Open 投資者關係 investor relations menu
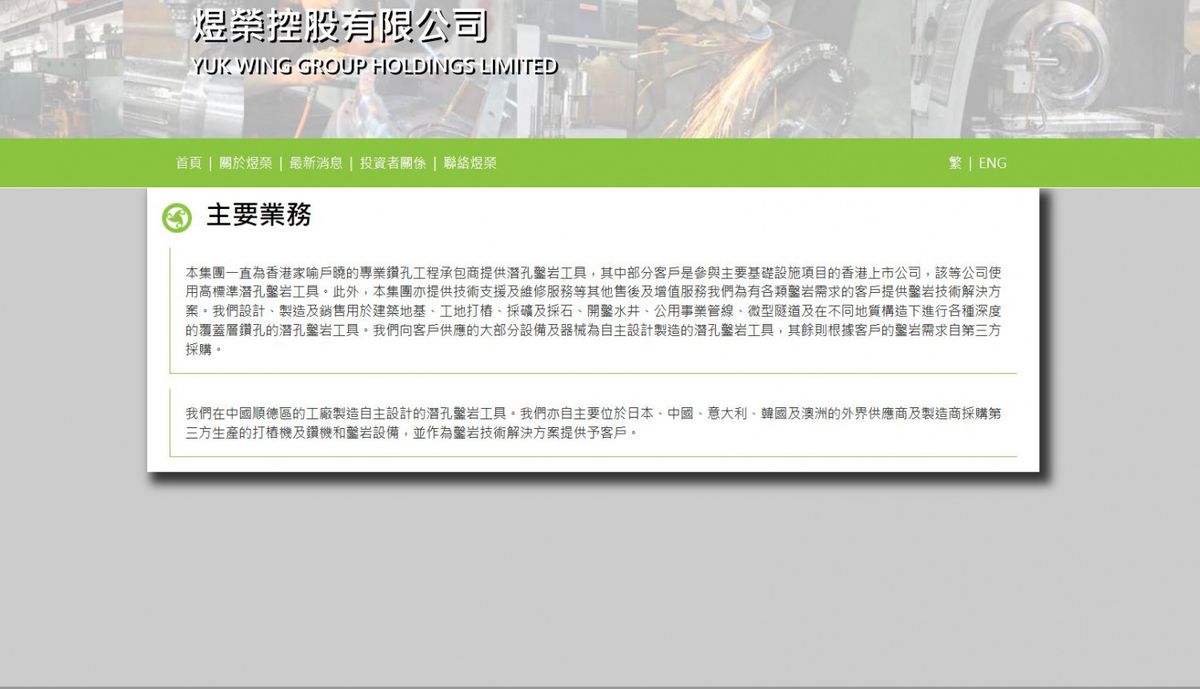1200x689 pixels. [x=393, y=163]
